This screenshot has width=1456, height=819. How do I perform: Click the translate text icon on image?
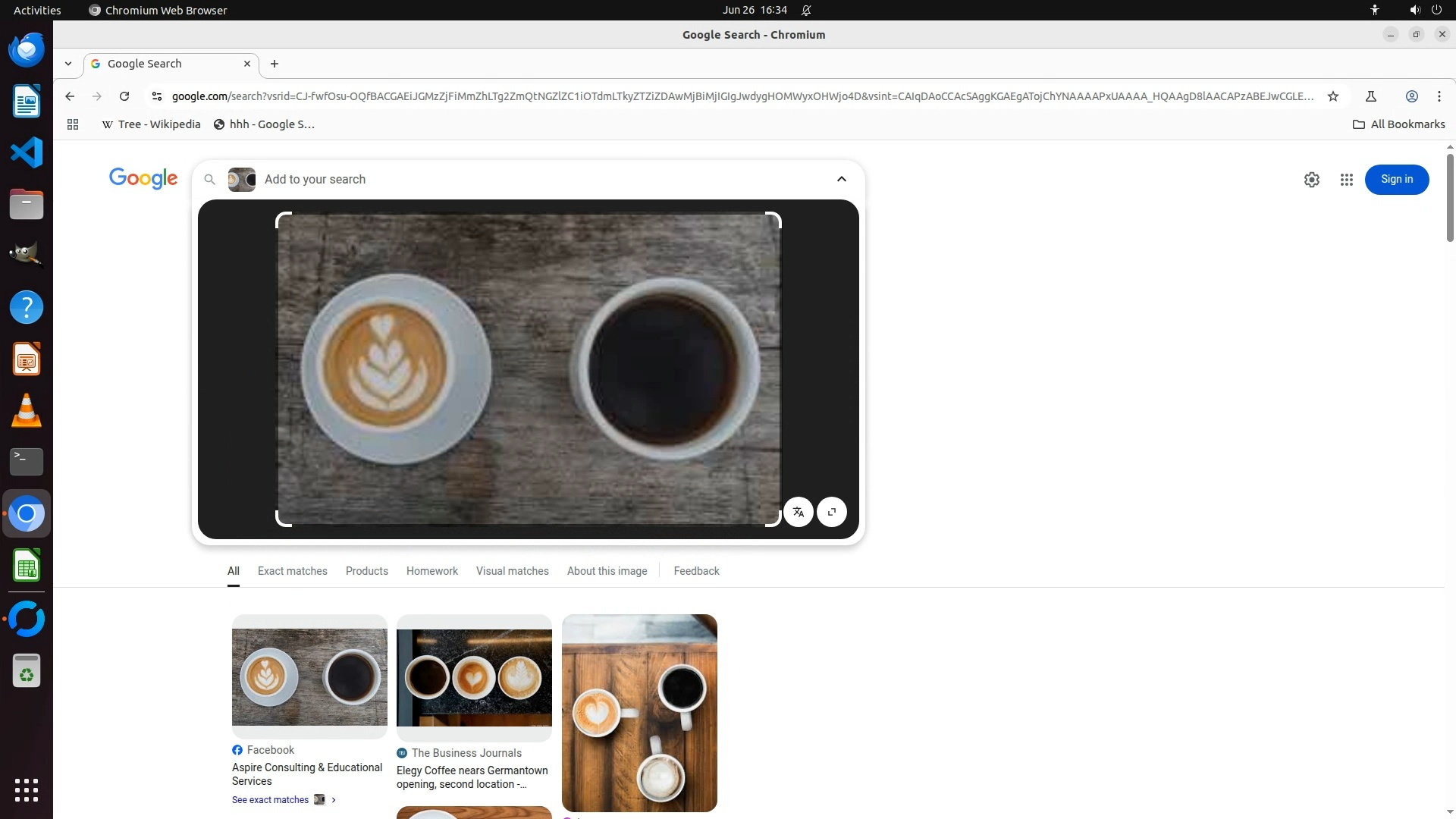798,512
